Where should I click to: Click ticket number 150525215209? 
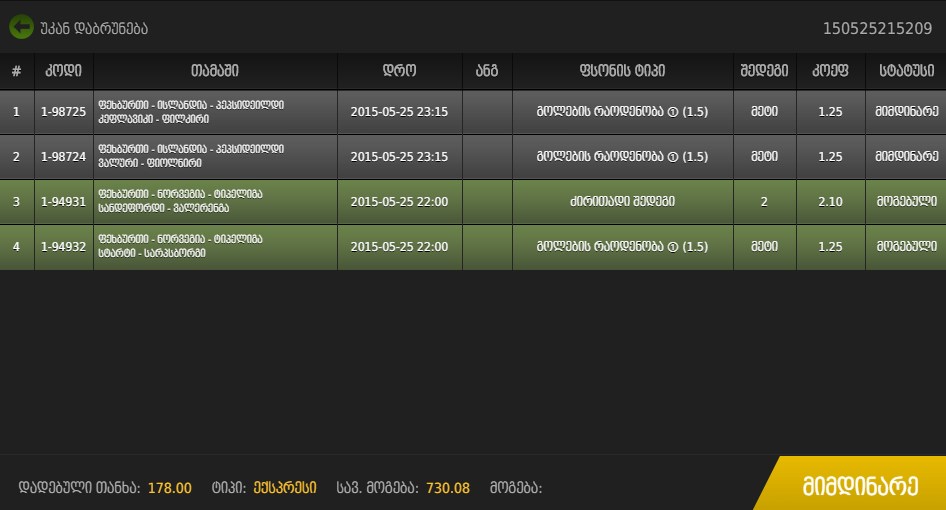[877, 28]
